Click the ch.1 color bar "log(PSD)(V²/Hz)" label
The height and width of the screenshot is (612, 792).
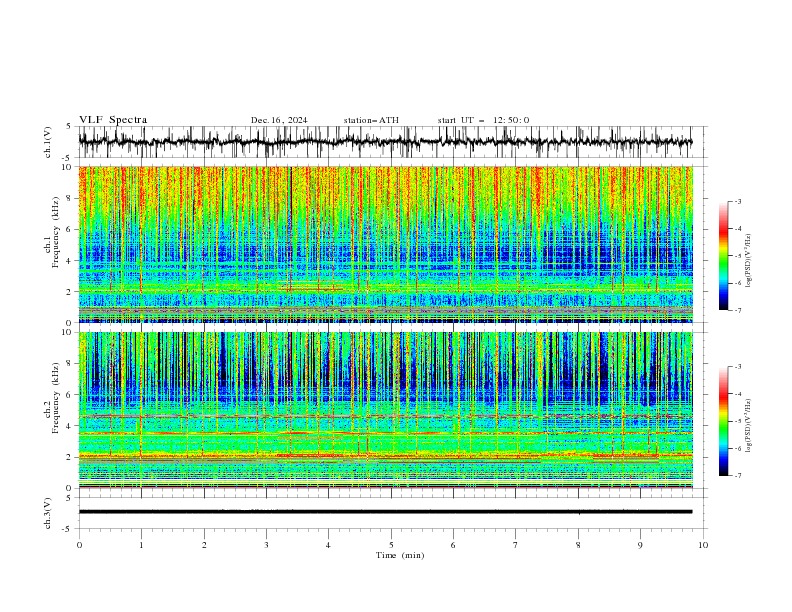(749, 261)
